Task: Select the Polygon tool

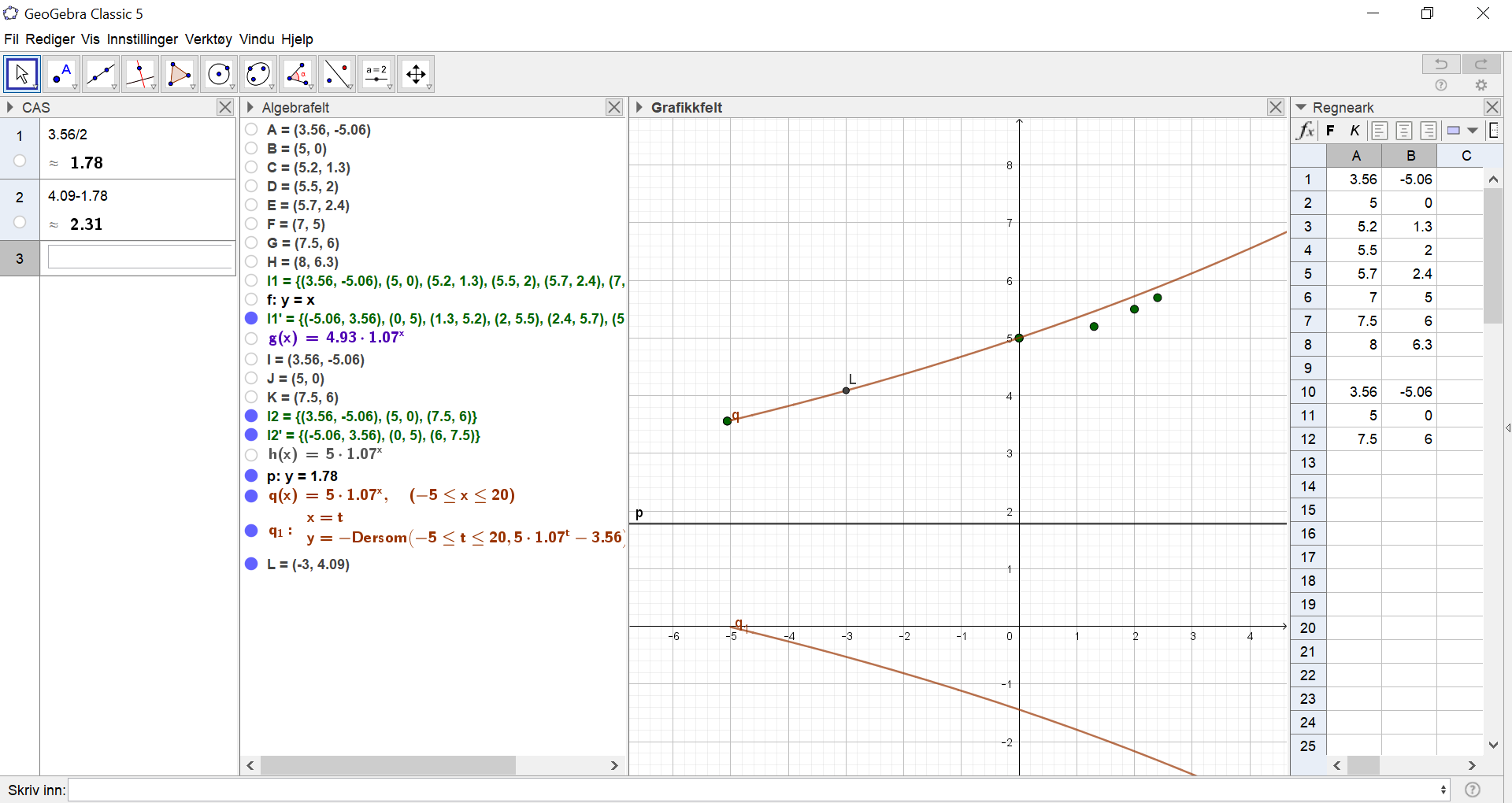Action: click(180, 74)
